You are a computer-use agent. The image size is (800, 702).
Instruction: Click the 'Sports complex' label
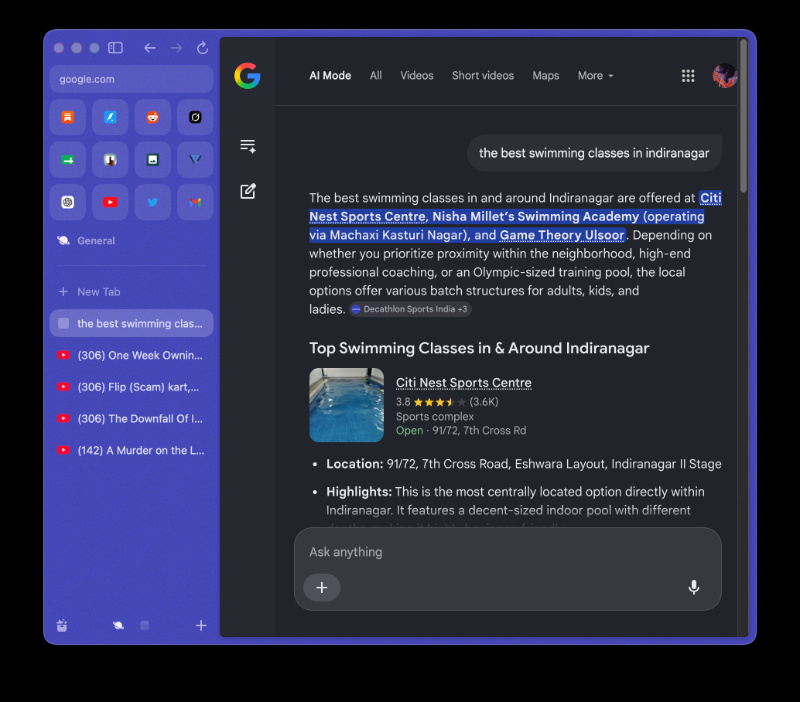click(435, 416)
